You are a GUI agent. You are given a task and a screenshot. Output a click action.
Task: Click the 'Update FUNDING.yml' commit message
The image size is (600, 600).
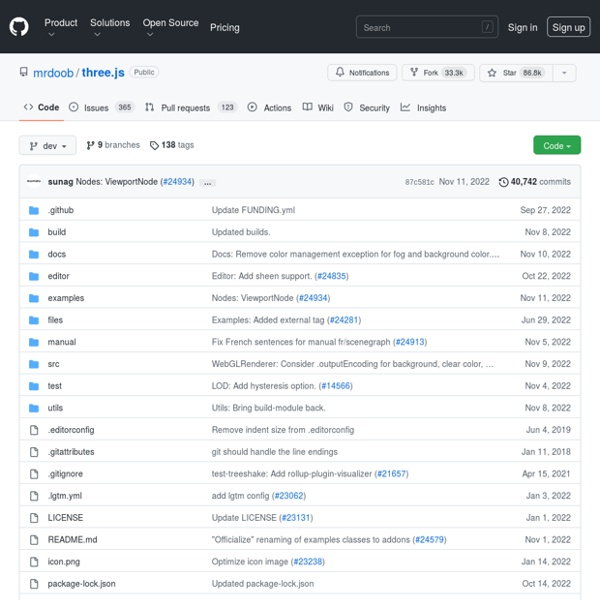coord(253,210)
